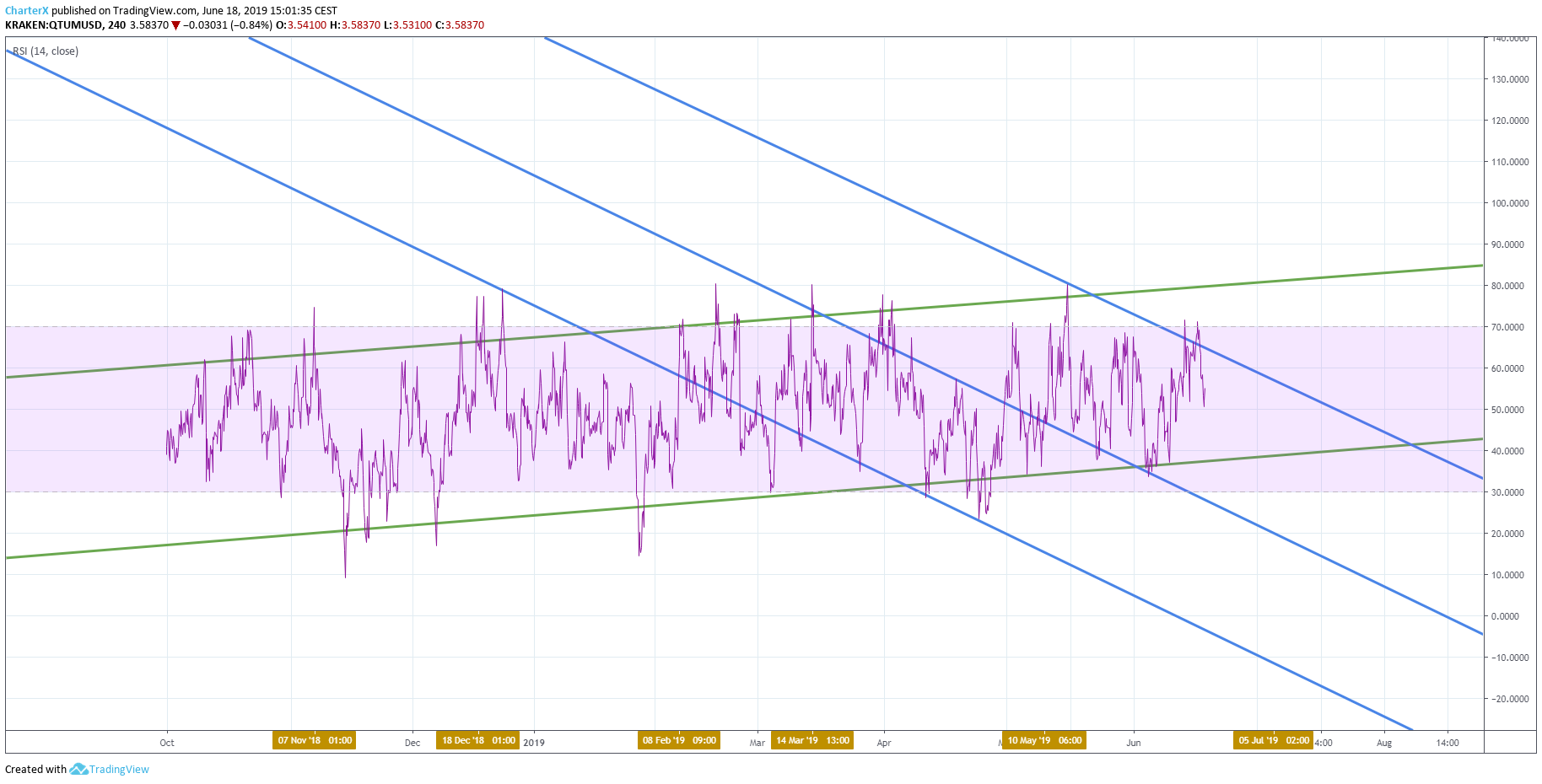Select the 08 Feb '19 09:00 date marker
1542x784 pixels.
coord(679,740)
